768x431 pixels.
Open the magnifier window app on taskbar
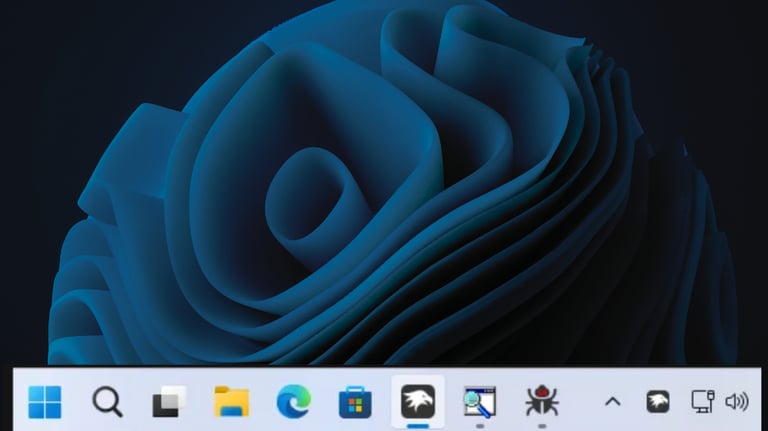[x=480, y=402]
